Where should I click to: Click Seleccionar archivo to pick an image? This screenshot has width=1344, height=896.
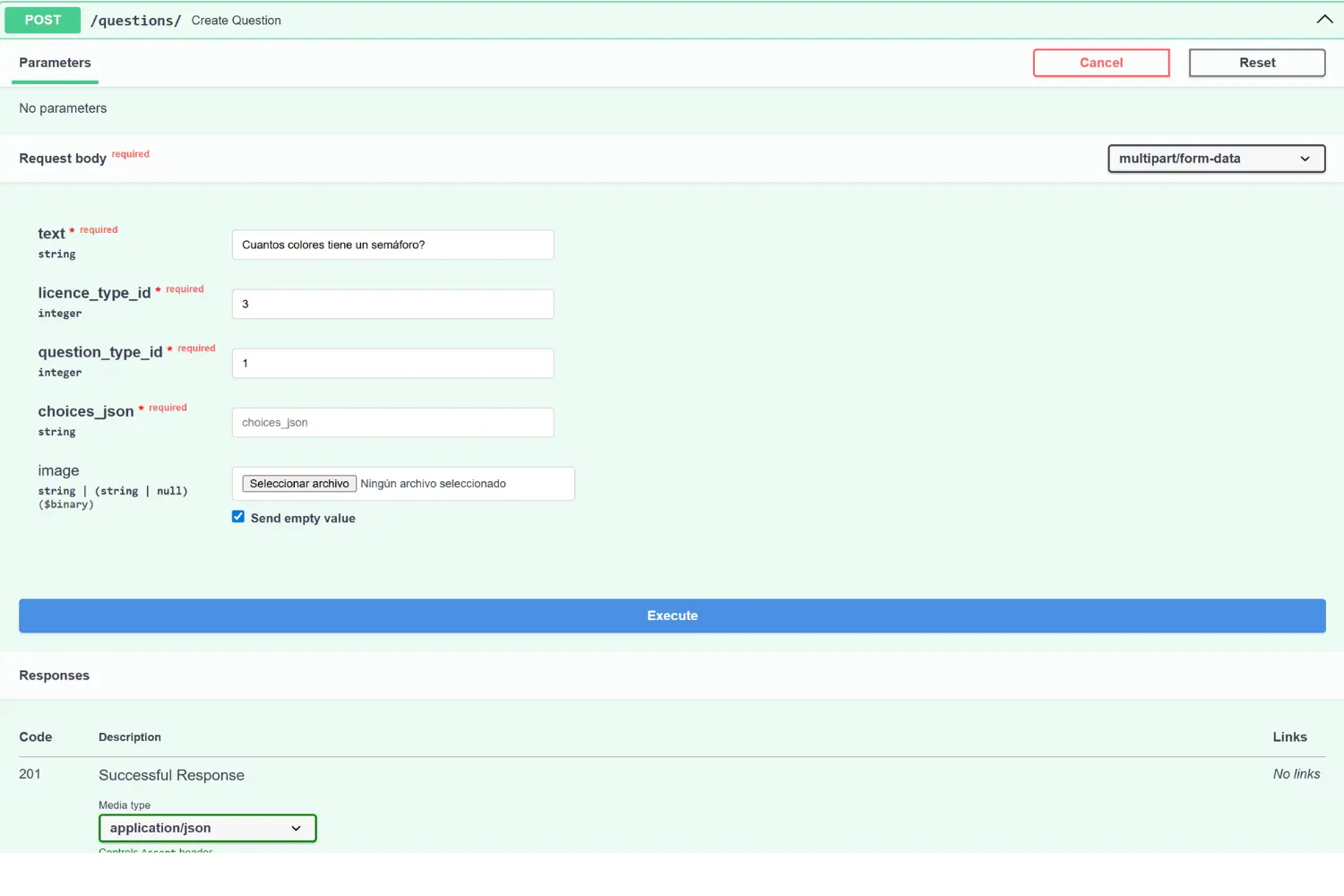pos(298,483)
